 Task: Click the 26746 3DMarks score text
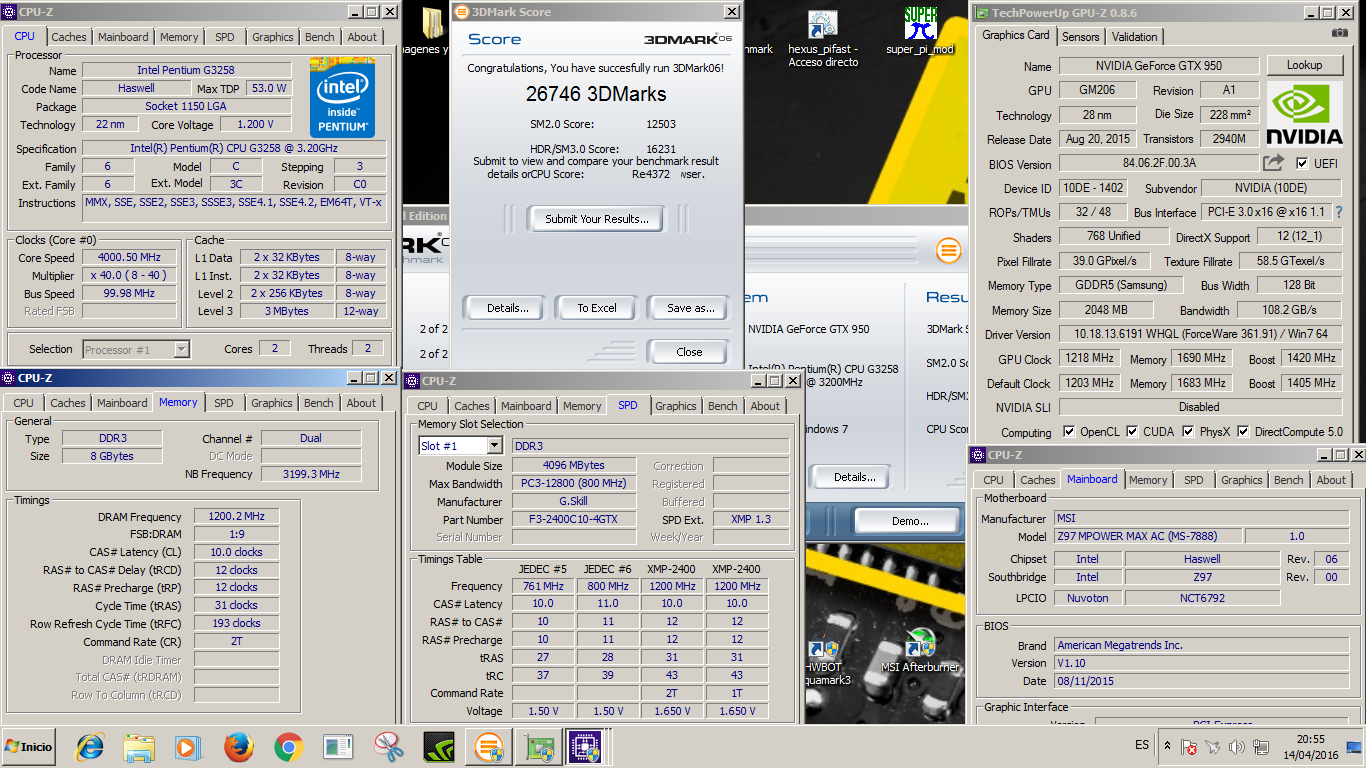(x=596, y=94)
